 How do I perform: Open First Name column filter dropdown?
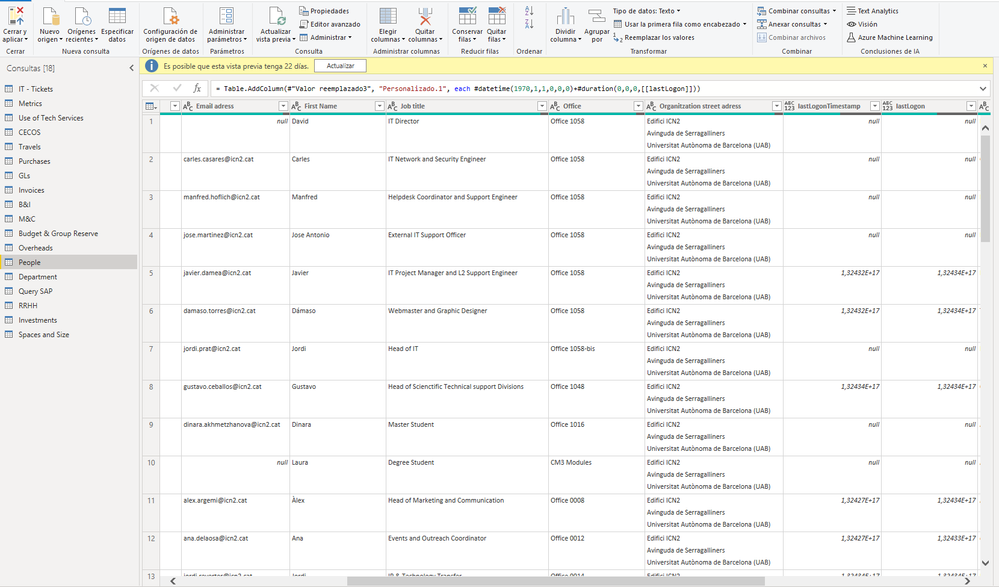click(x=379, y=106)
